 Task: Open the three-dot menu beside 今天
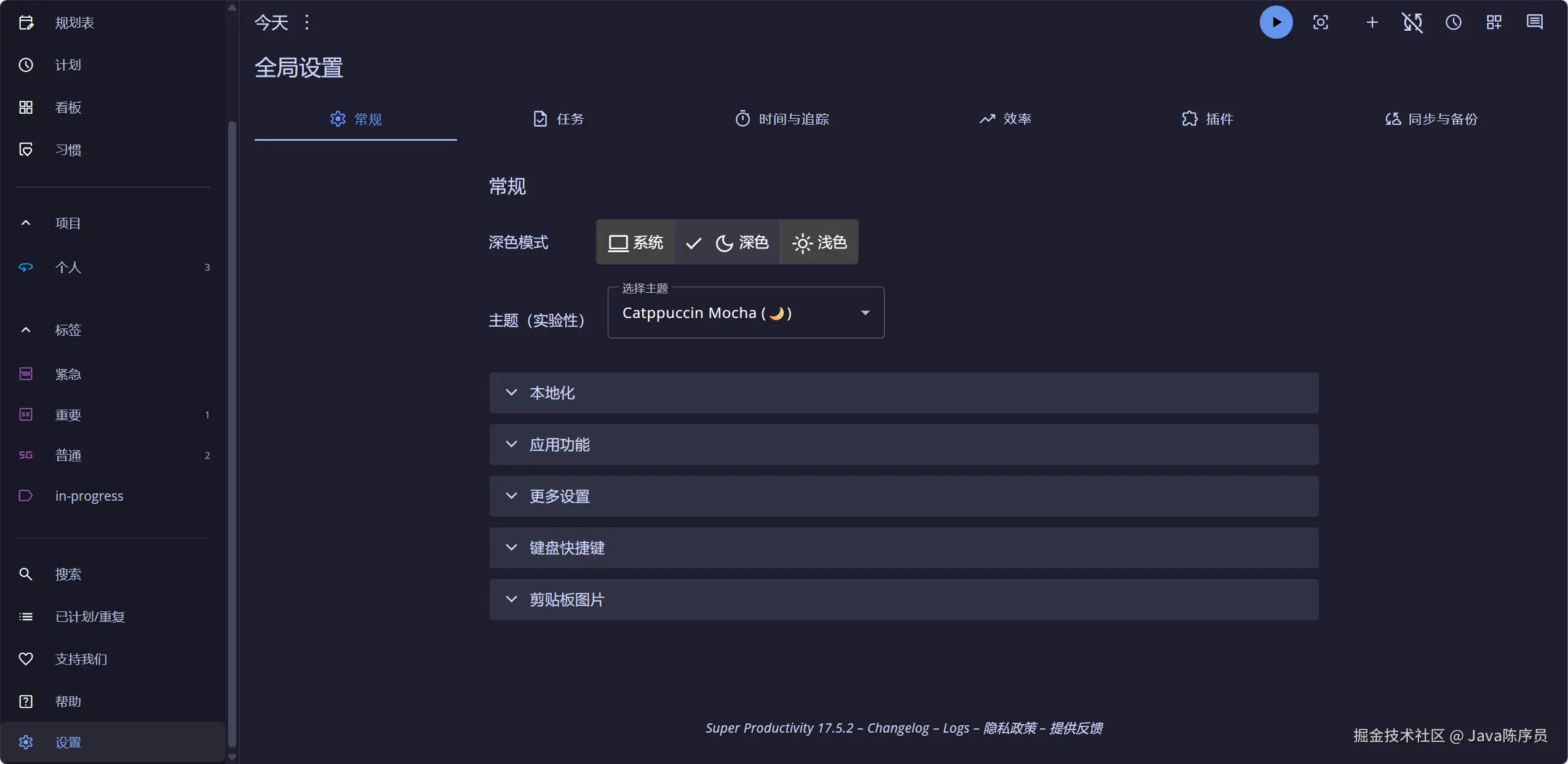[x=307, y=23]
